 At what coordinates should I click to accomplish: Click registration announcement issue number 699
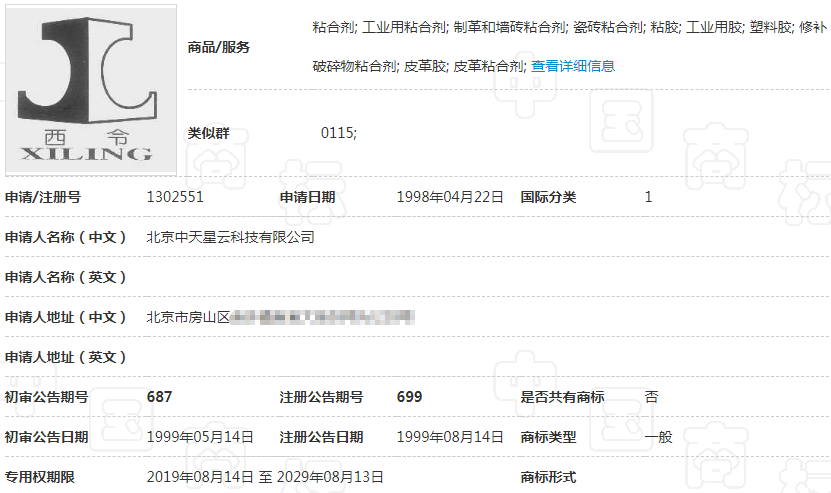[410, 397]
